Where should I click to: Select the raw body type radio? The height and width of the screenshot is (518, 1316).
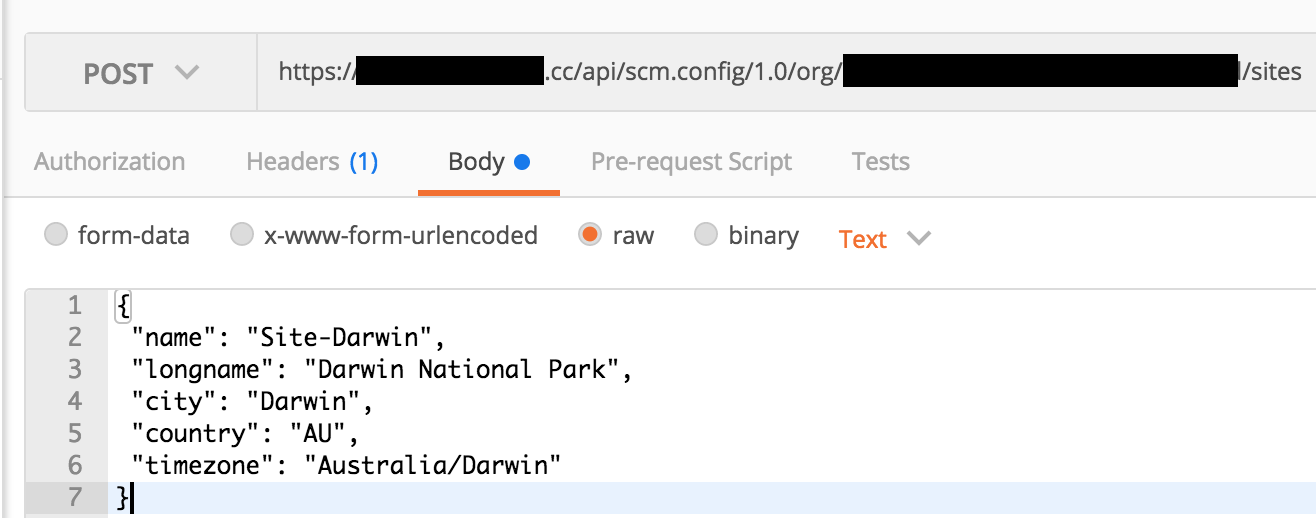tap(590, 236)
